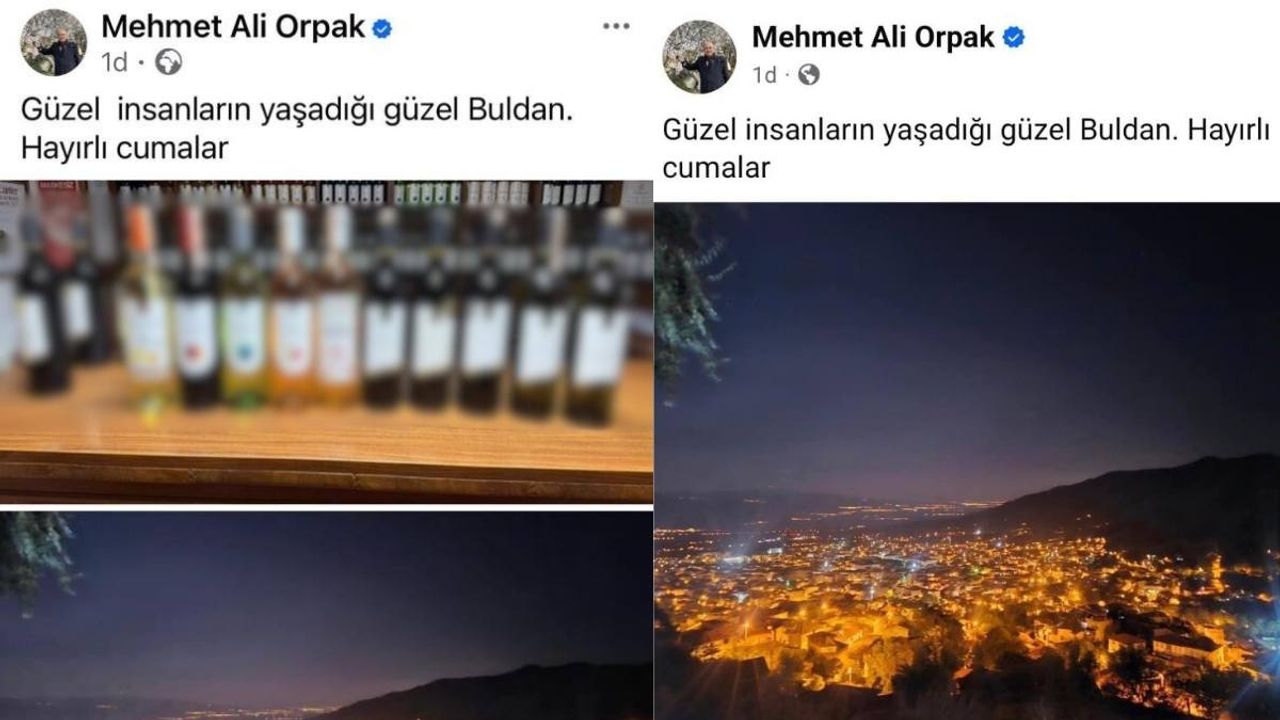Click the 1d timestamp on the left post
The width and height of the screenshot is (1280, 720).
coord(114,63)
